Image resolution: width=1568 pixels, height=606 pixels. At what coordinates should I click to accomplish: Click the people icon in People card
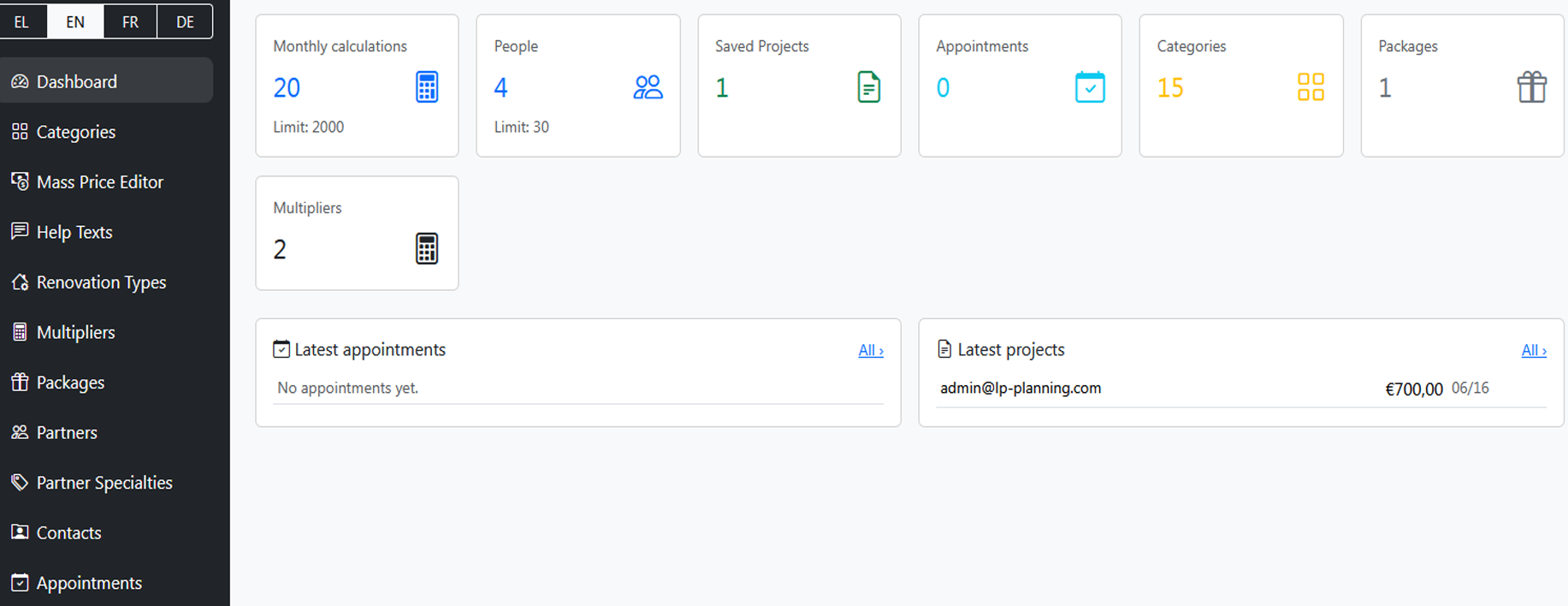(648, 87)
